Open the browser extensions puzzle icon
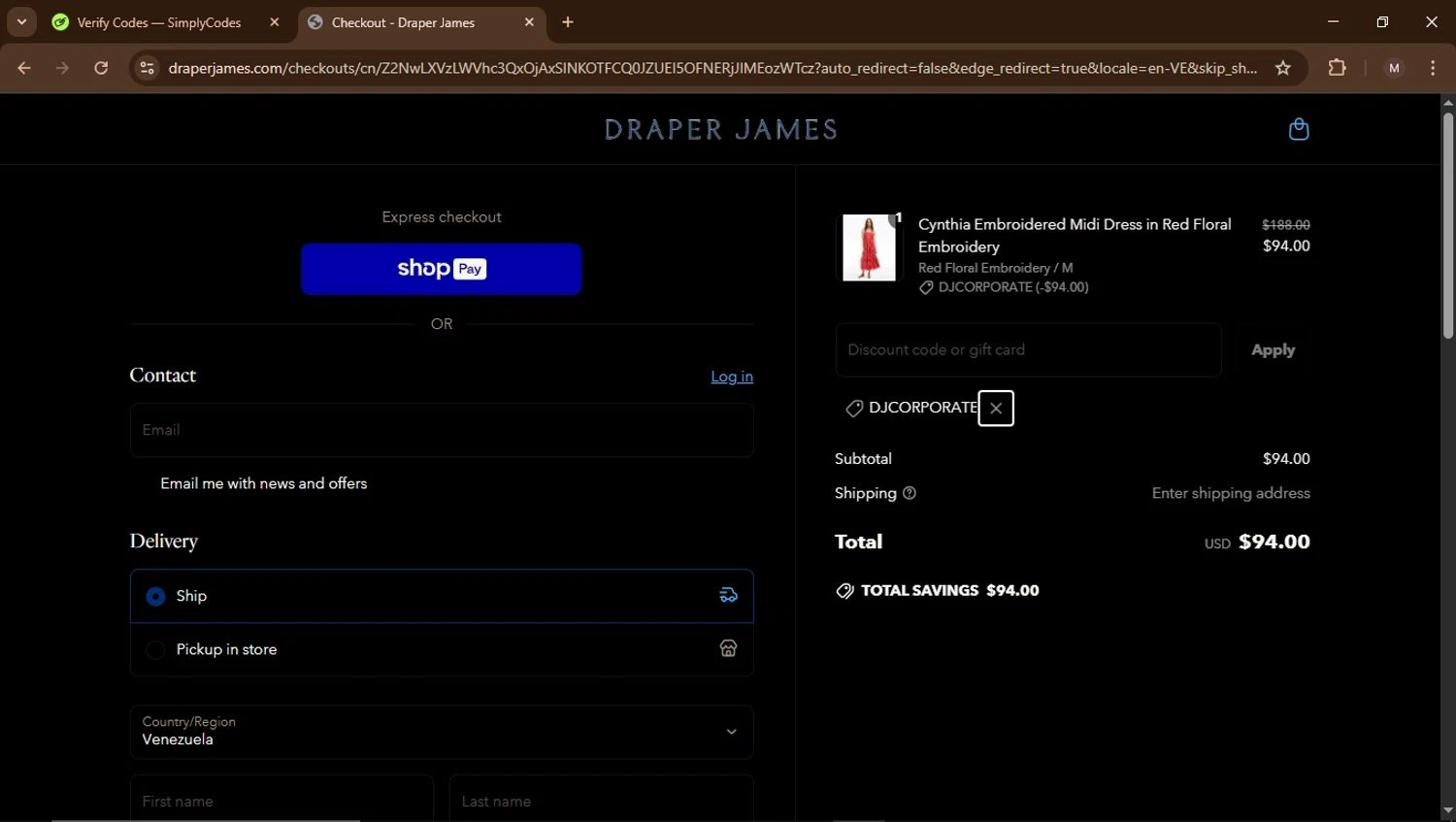Screen dimensions: 1456x822 click(x=1337, y=68)
